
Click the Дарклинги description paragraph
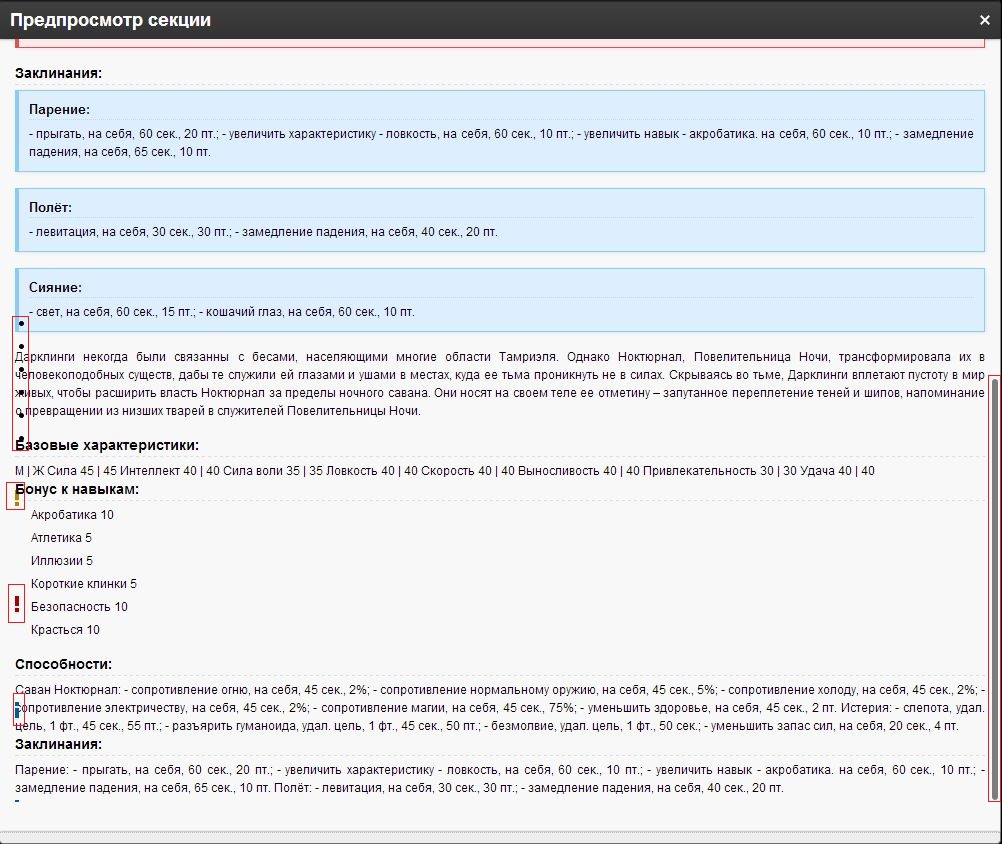point(500,384)
